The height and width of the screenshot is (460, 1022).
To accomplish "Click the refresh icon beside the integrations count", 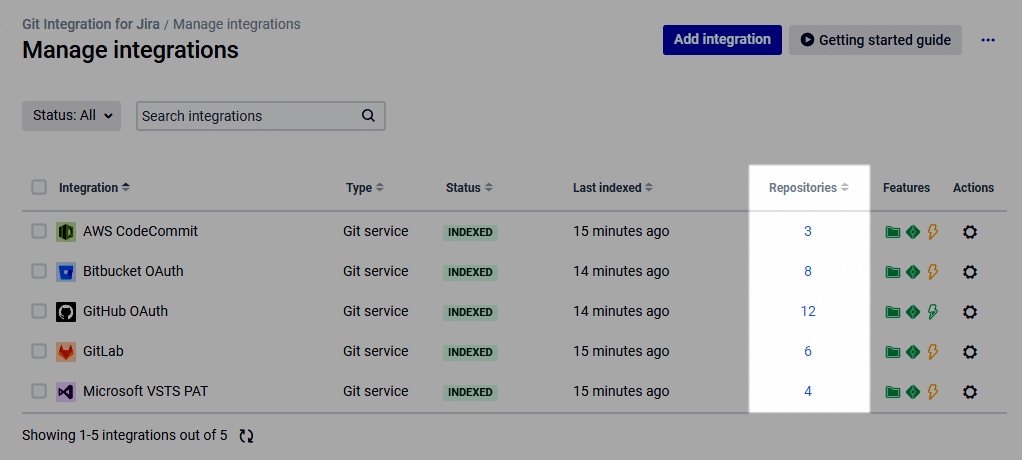I will tap(246, 436).
